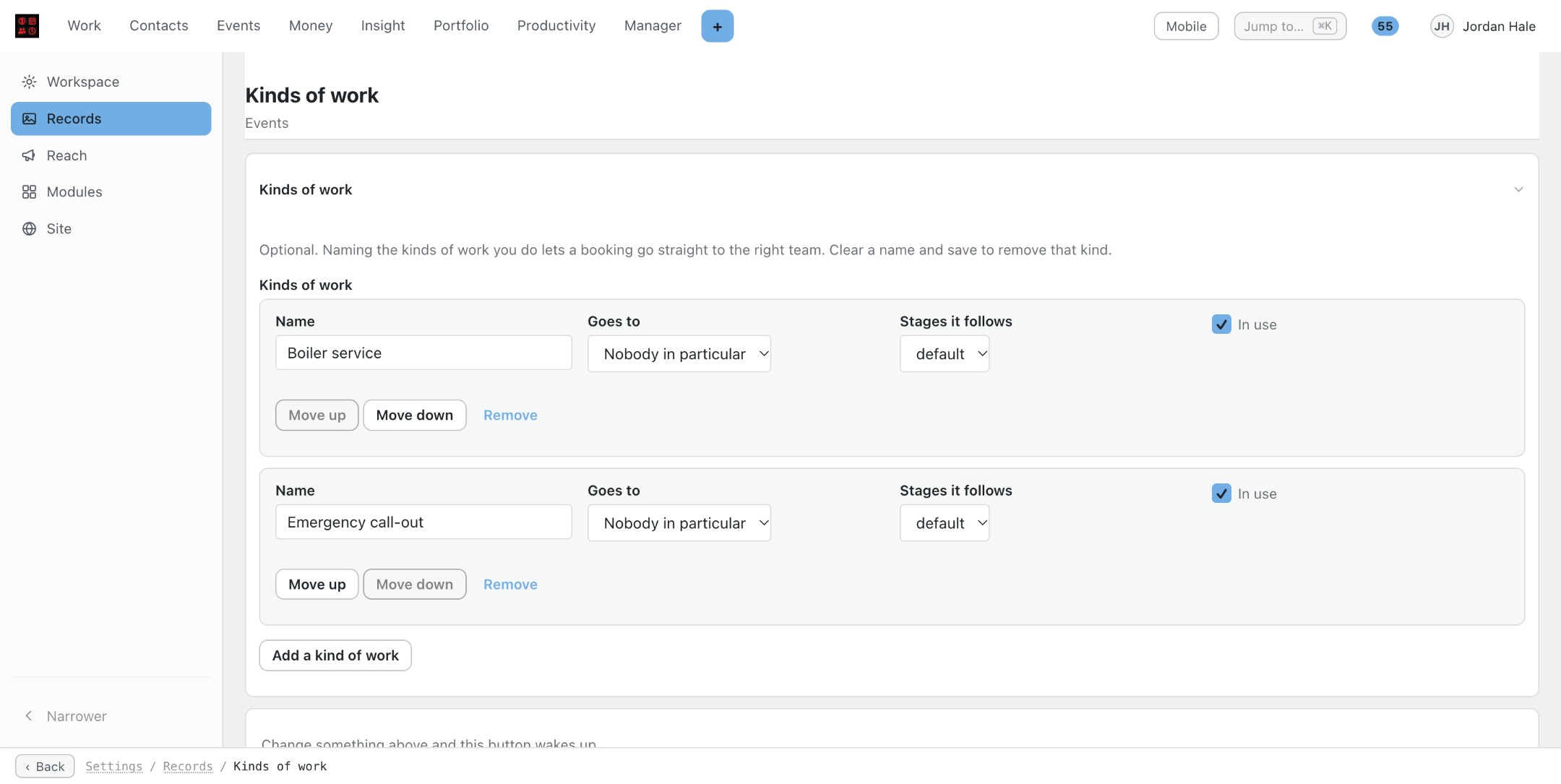1561x784 pixels.
Task: Click Move up for Emergency call-out
Action: (x=317, y=584)
